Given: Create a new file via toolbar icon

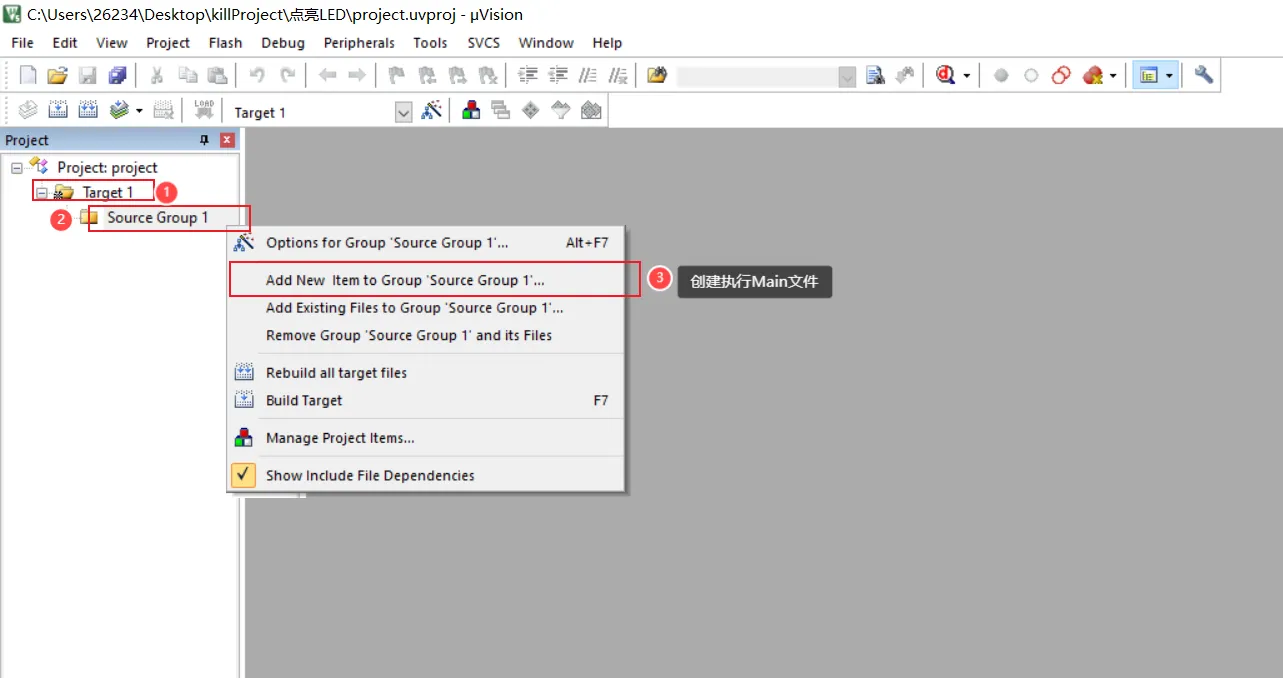Looking at the screenshot, I should point(28,75).
